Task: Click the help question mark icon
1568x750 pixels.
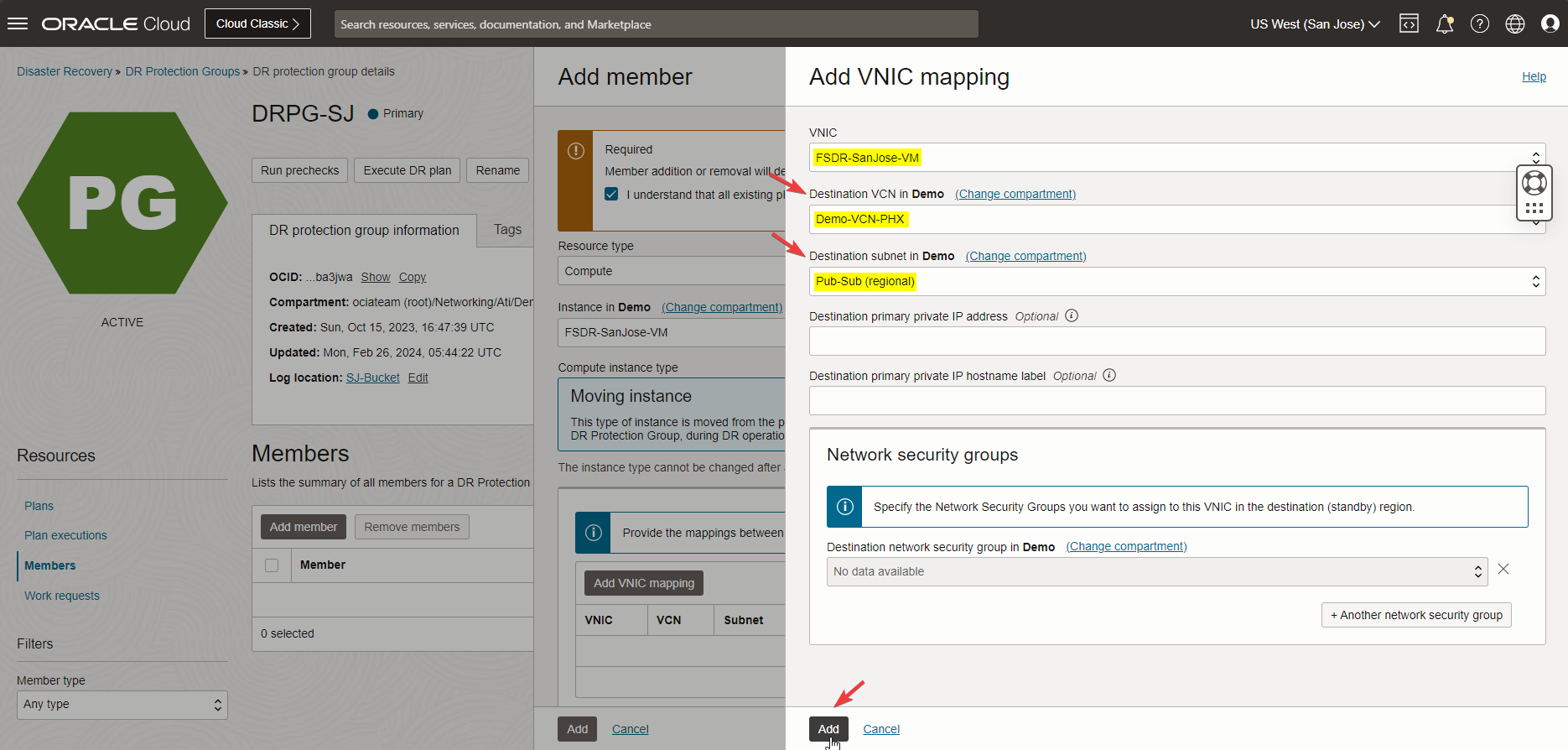Action: tap(1480, 23)
